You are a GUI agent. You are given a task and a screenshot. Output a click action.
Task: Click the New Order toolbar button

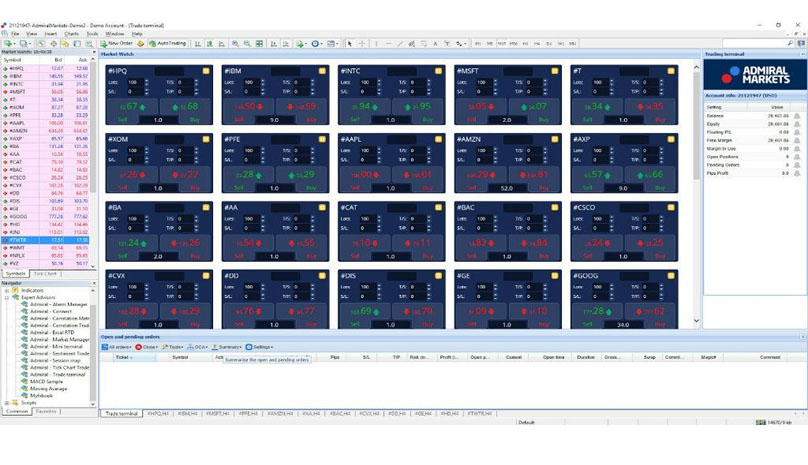(116, 44)
